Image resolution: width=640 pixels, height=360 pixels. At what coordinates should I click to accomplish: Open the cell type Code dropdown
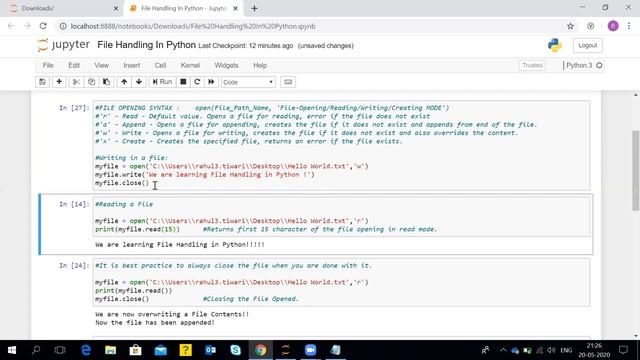click(x=248, y=82)
